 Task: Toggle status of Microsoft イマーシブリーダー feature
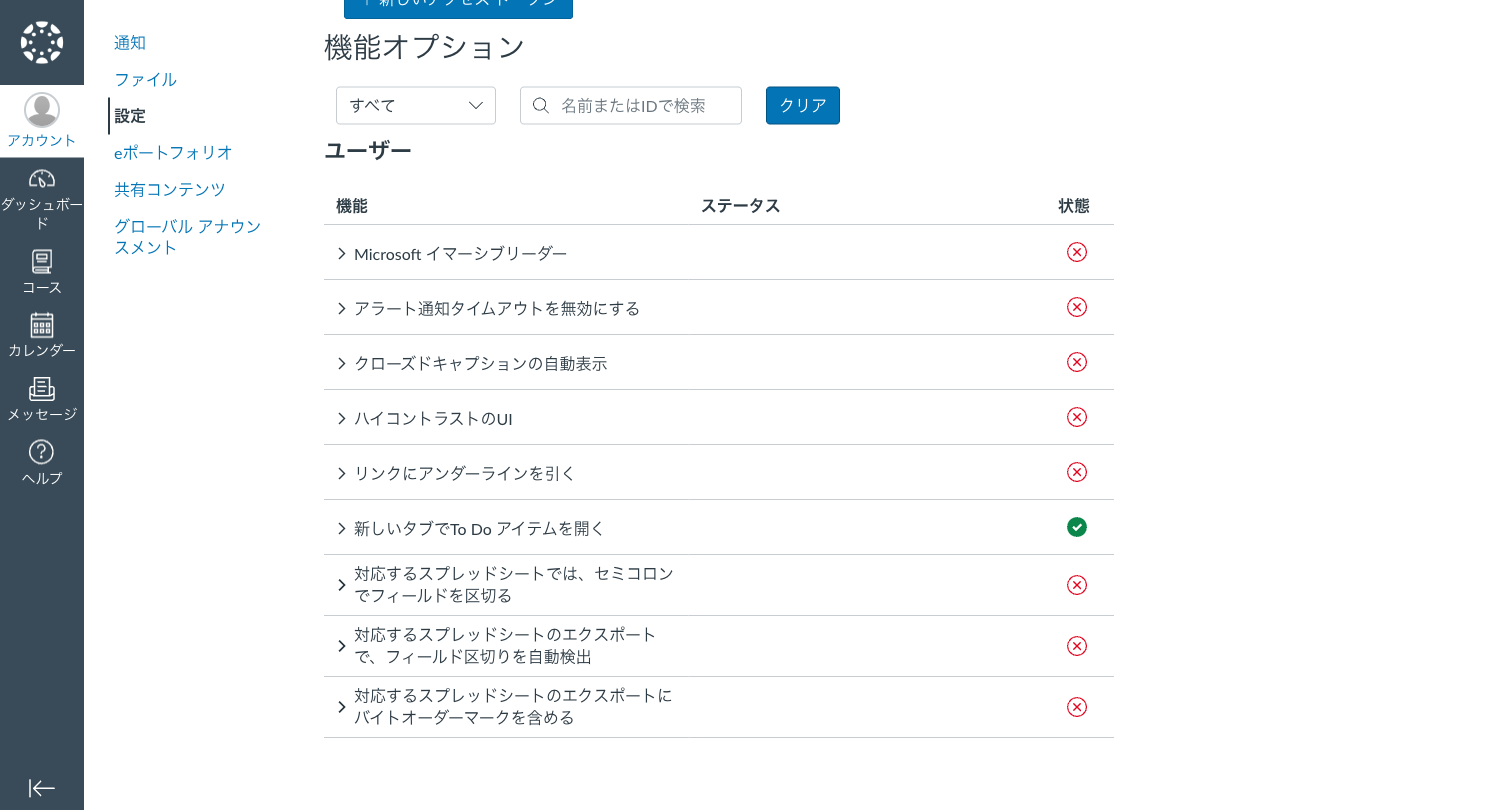(x=1076, y=252)
